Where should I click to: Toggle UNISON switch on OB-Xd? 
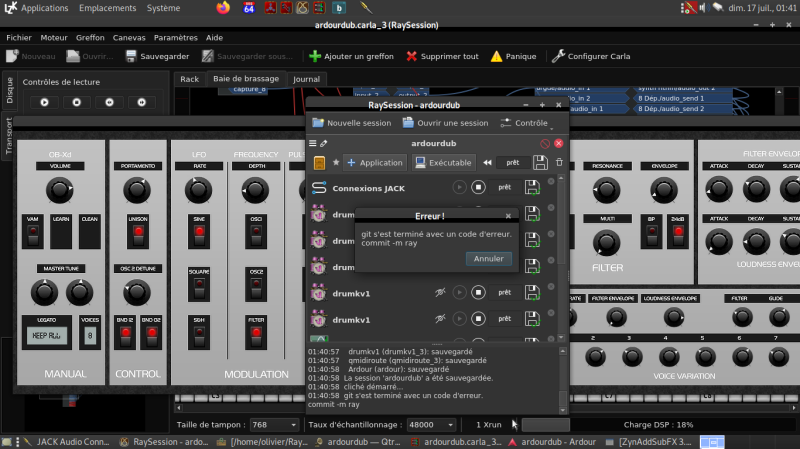point(138,236)
